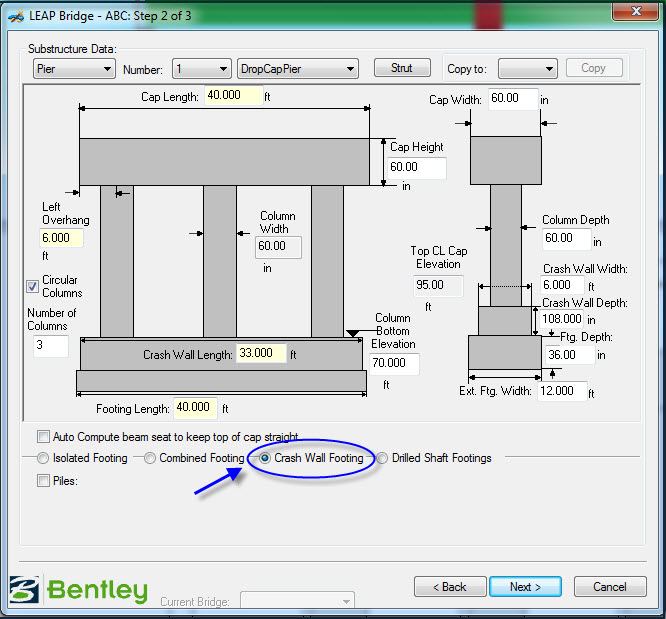
Task: Click the Cap Height label text
Action: pyautogui.click(x=417, y=147)
